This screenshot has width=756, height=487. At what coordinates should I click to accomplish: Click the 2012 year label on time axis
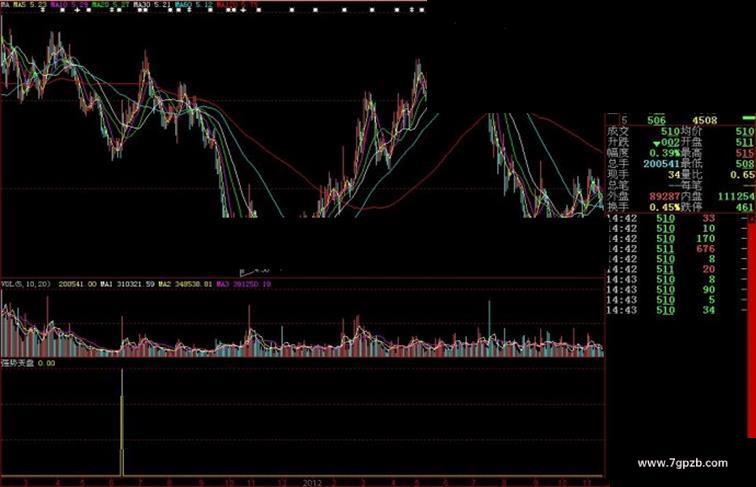pyautogui.click(x=312, y=482)
